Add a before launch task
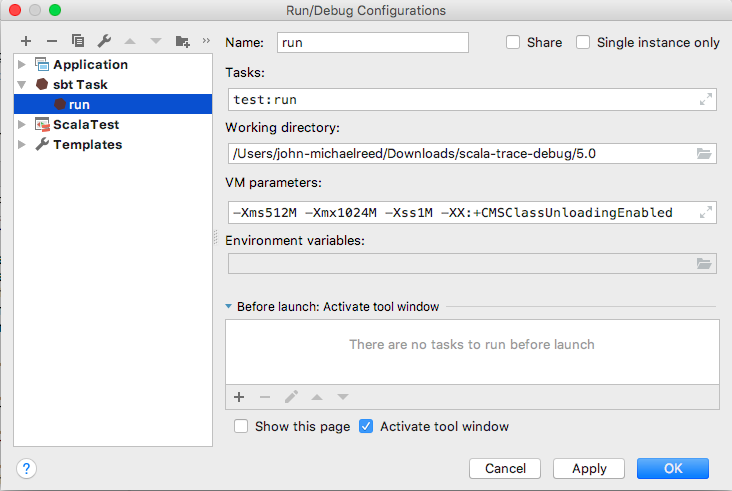The width and height of the screenshot is (732, 491). (239, 397)
